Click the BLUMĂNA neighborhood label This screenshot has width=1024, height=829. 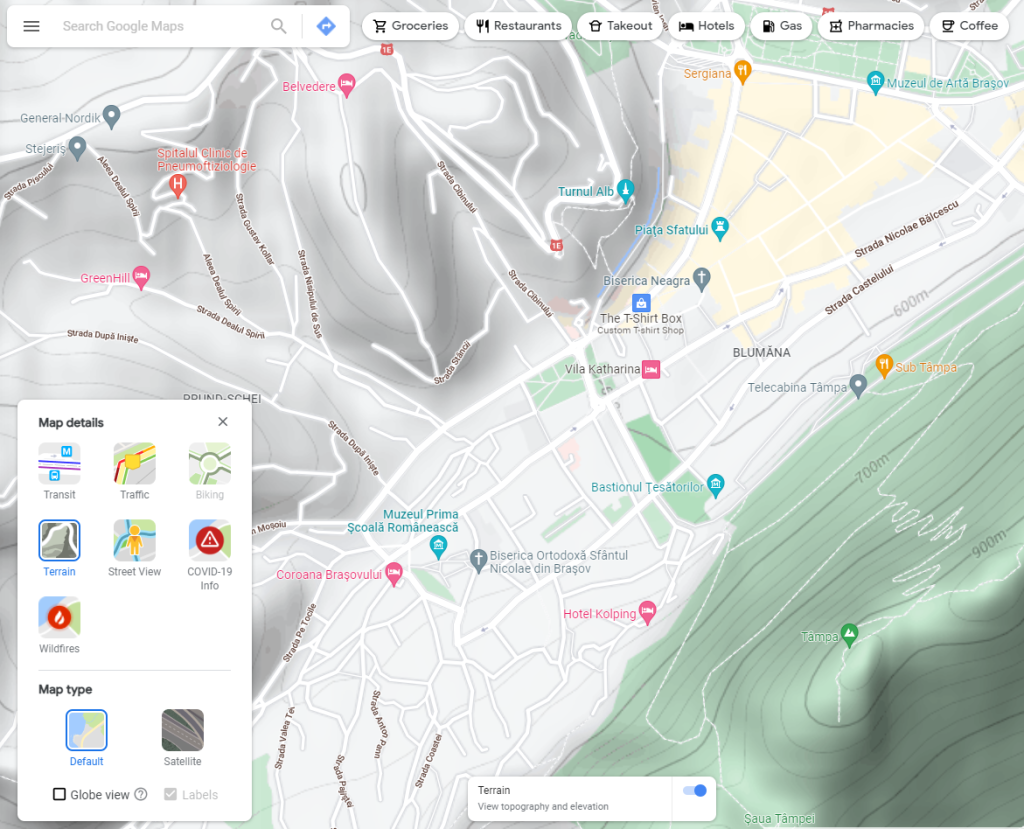pos(761,353)
